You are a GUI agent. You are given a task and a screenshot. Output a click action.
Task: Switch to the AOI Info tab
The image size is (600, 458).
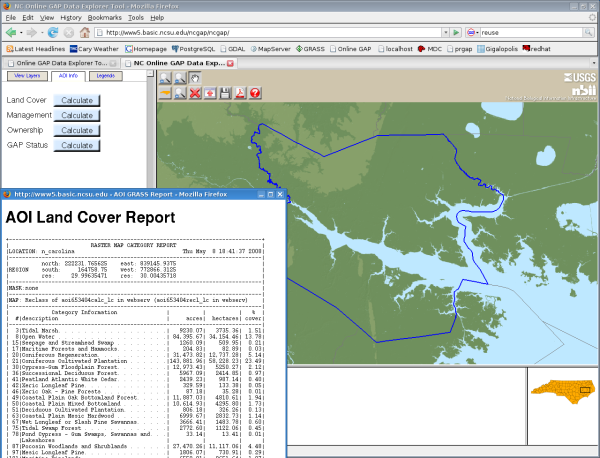(x=68, y=76)
